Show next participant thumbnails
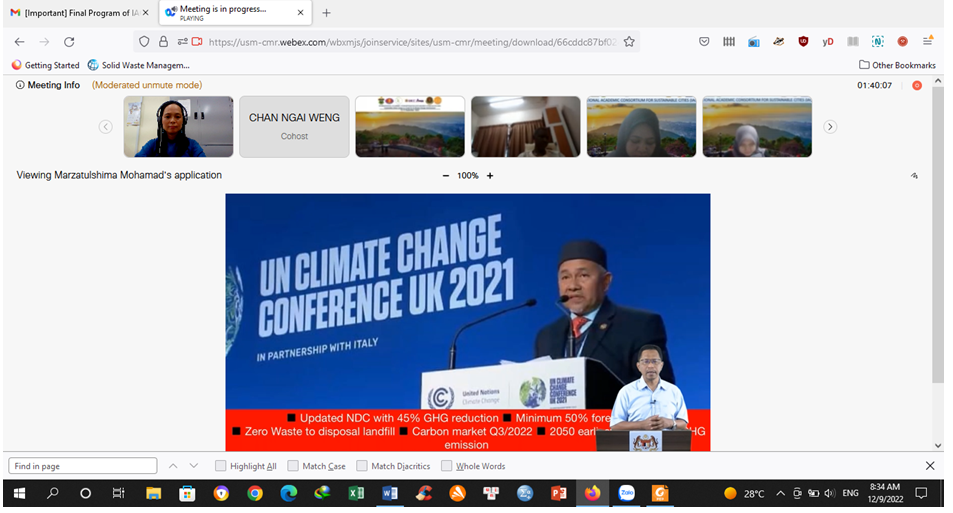The height and width of the screenshot is (513, 953). point(830,126)
